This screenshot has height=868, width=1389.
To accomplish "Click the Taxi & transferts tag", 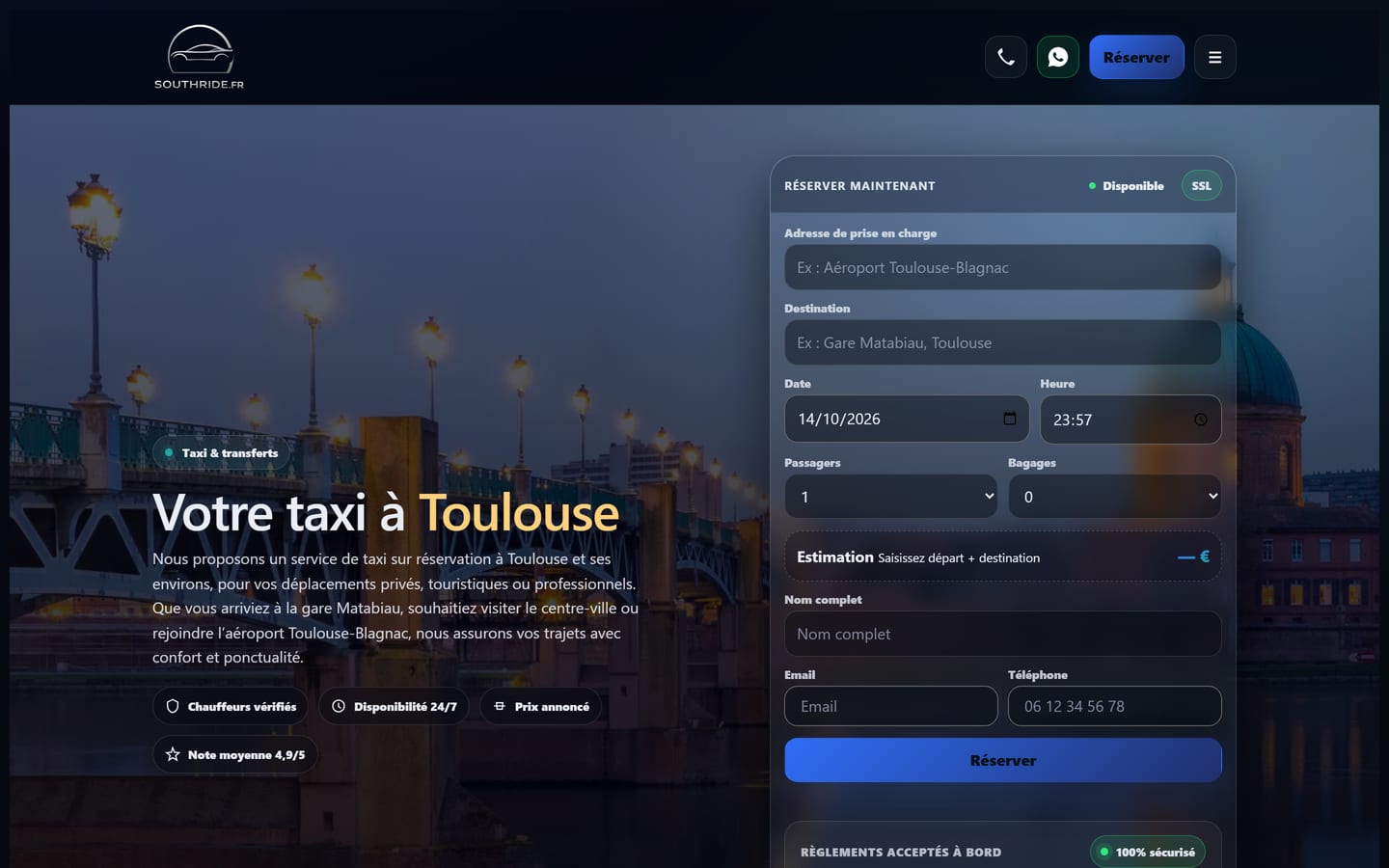I will click(221, 452).
